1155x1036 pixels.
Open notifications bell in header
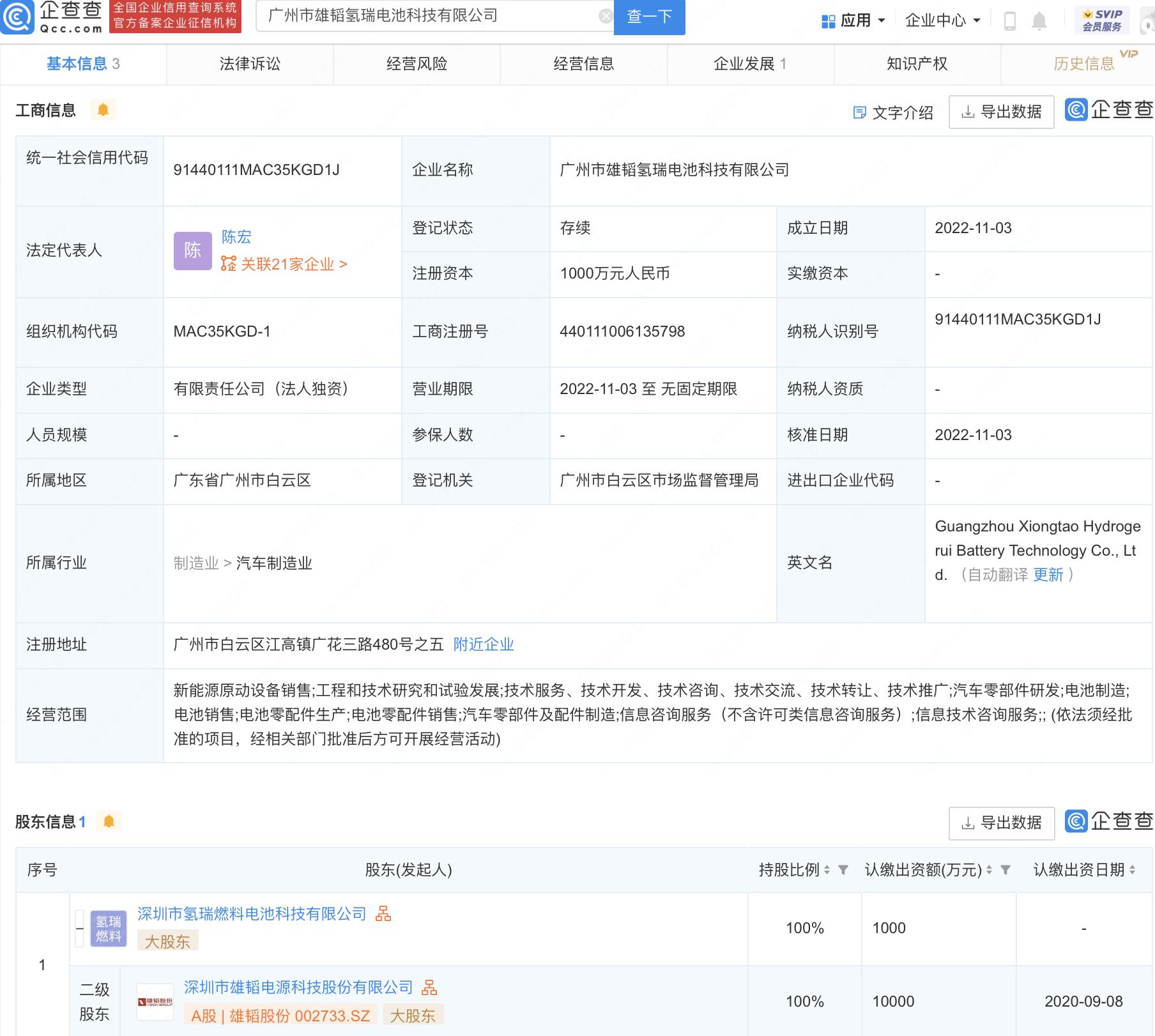click(1039, 21)
